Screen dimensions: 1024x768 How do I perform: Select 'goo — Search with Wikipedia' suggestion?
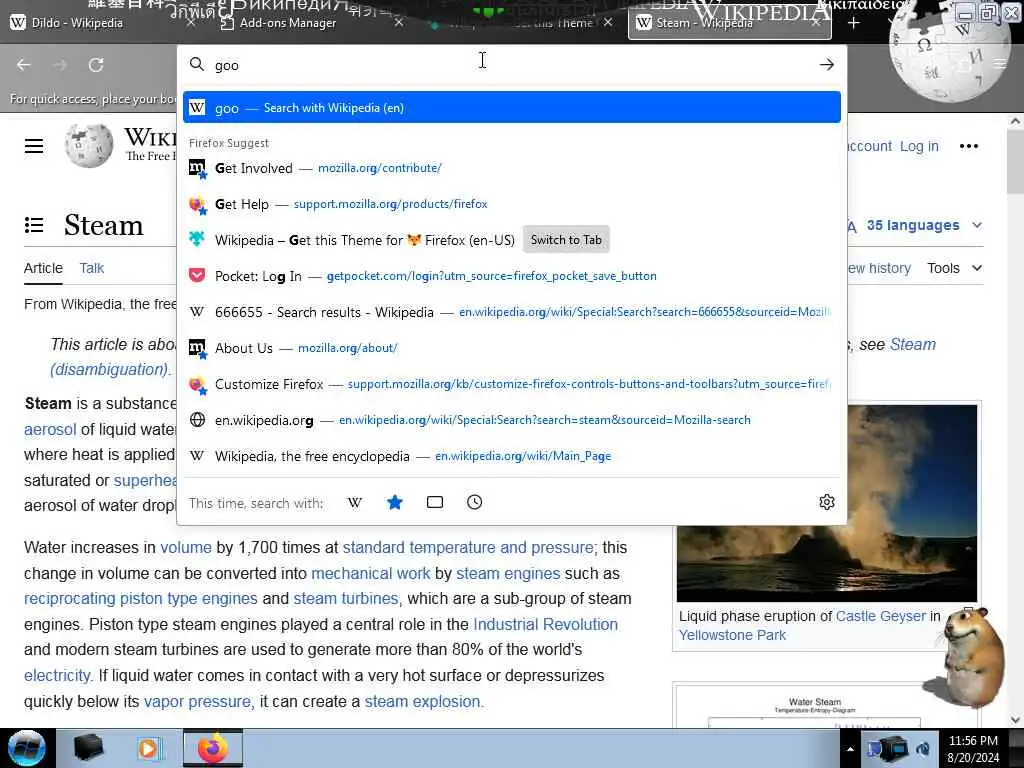(x=512, y=108)
